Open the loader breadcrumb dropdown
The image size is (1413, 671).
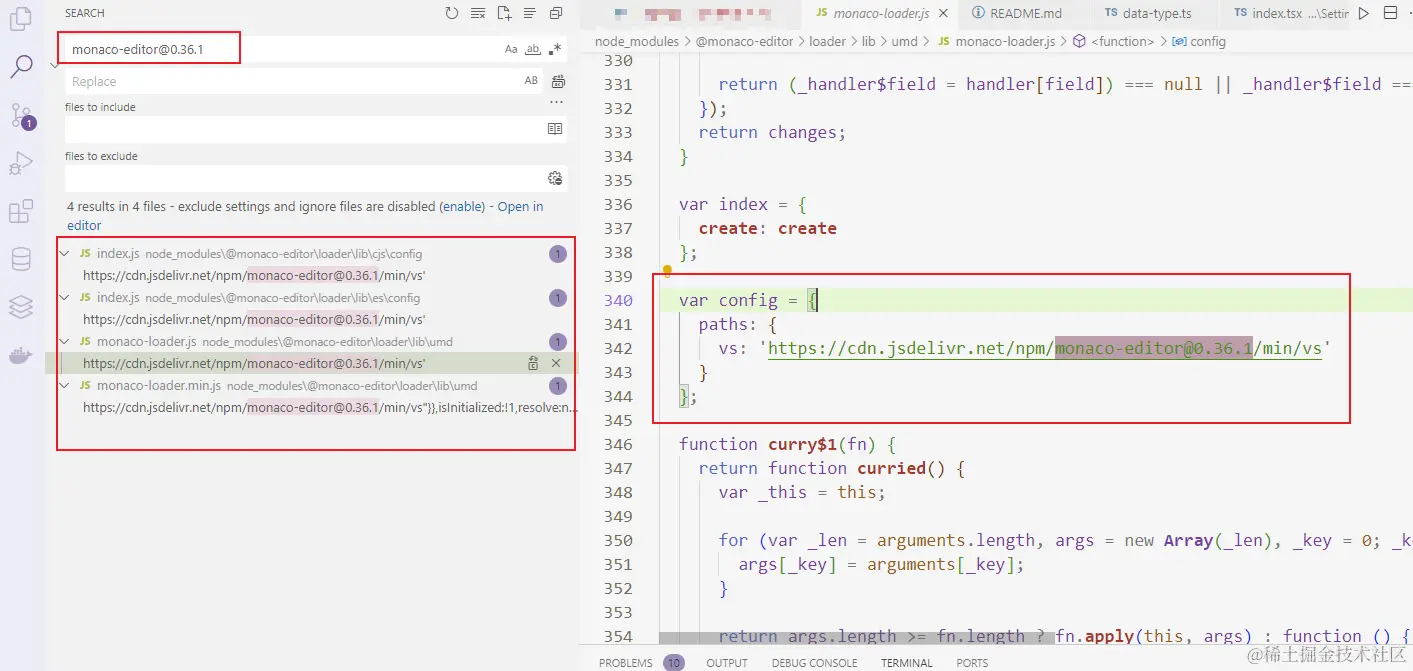pyautogui.click(x=826, y=41)
